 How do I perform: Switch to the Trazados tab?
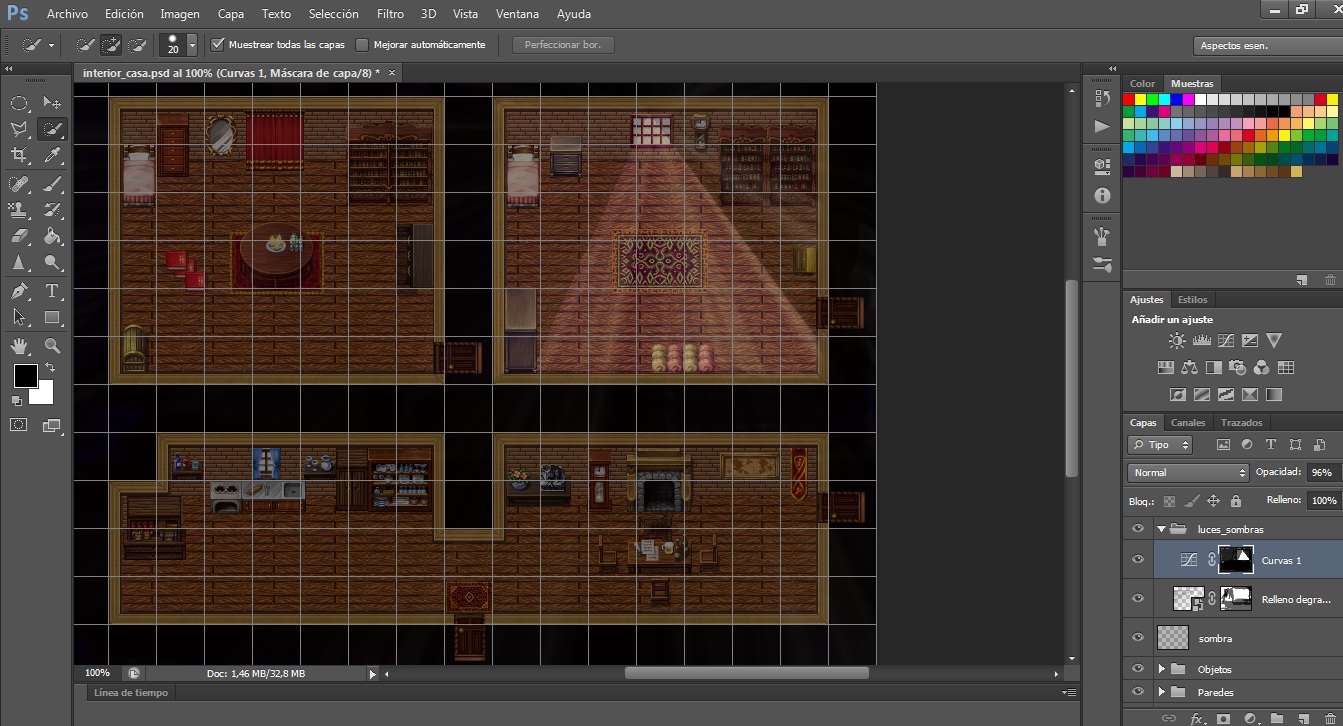pos(1241,422)
